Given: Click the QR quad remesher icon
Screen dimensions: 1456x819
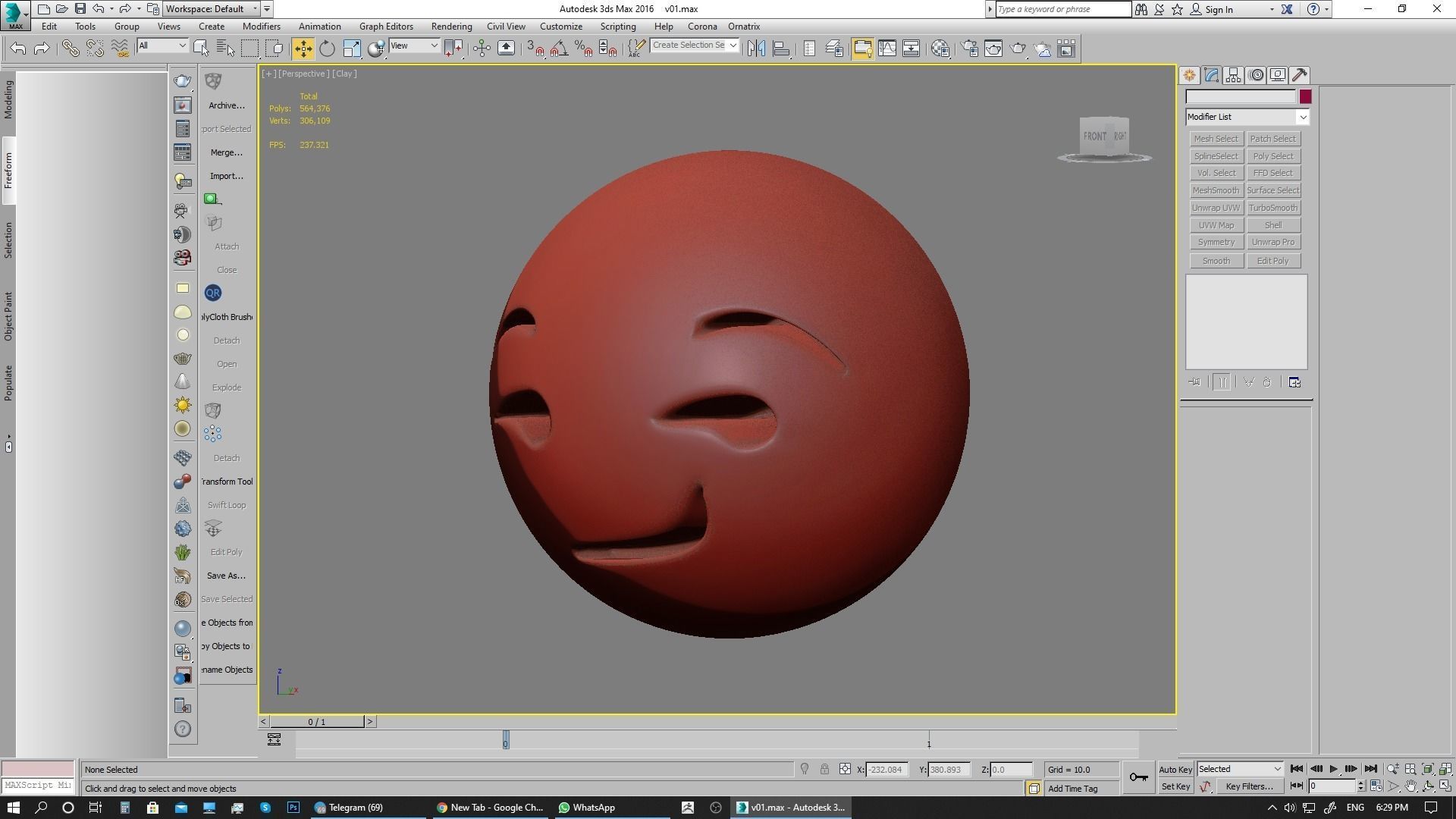Looking at the screenshot, I should (x=213, y=293).
